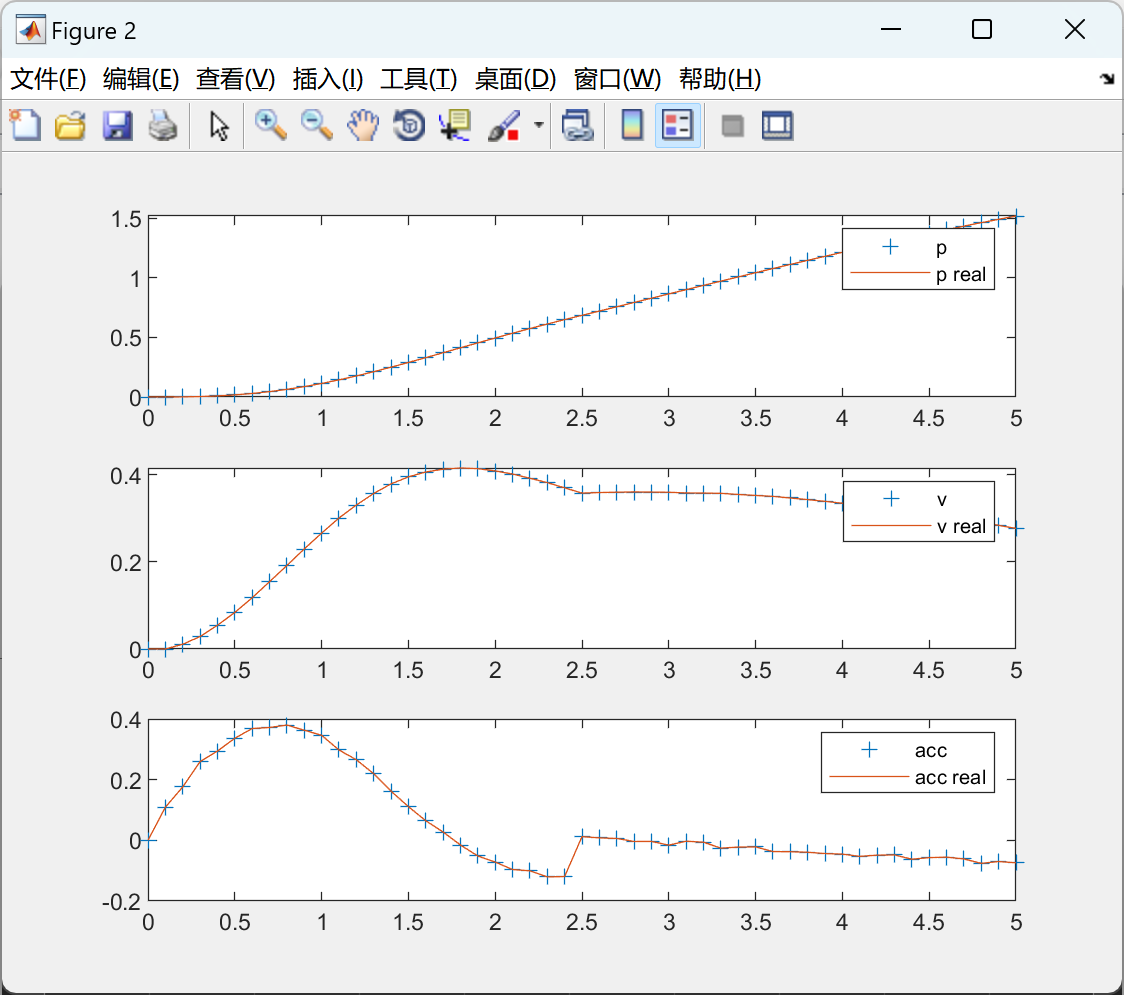Show Plot Tools and dock the figure
Image resolution: width=1124 pixels, height=995 pixels.
(777, 125)
